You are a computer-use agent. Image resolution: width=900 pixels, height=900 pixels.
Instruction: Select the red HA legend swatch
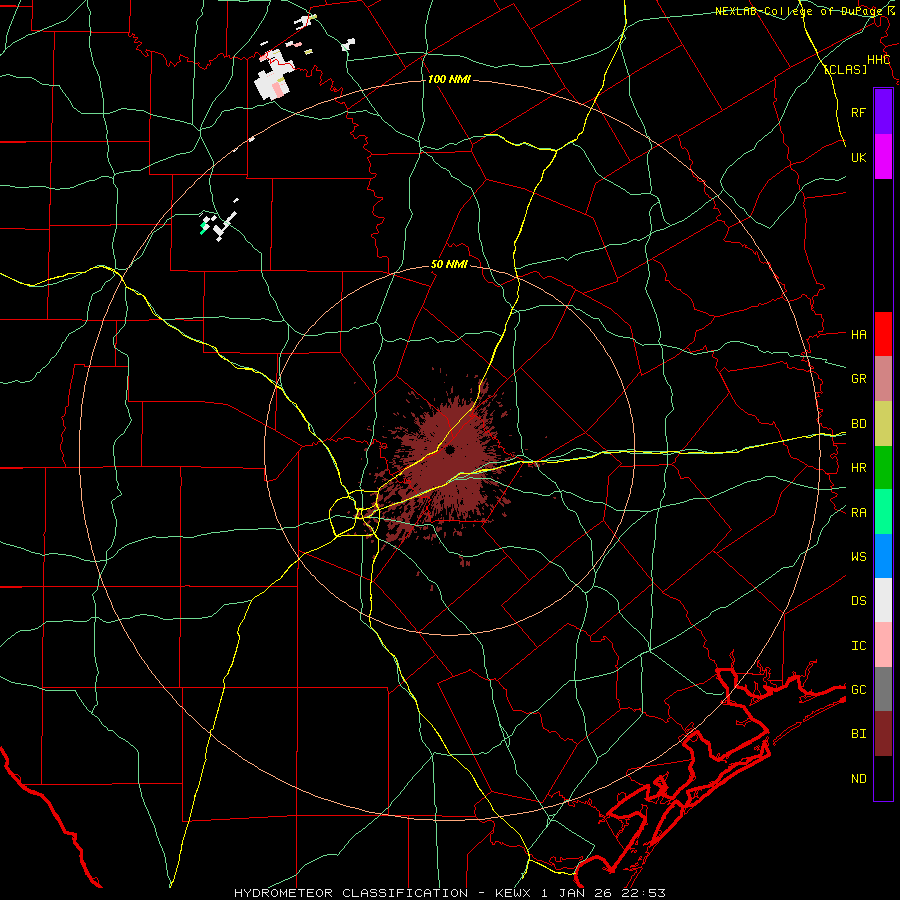pos(883,334)
